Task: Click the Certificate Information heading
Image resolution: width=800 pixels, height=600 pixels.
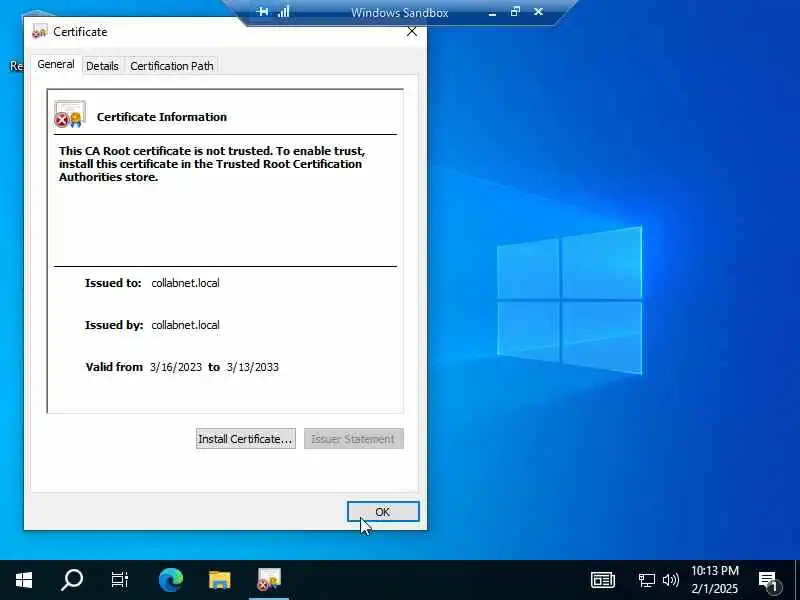Action: (x=162, y=117)
